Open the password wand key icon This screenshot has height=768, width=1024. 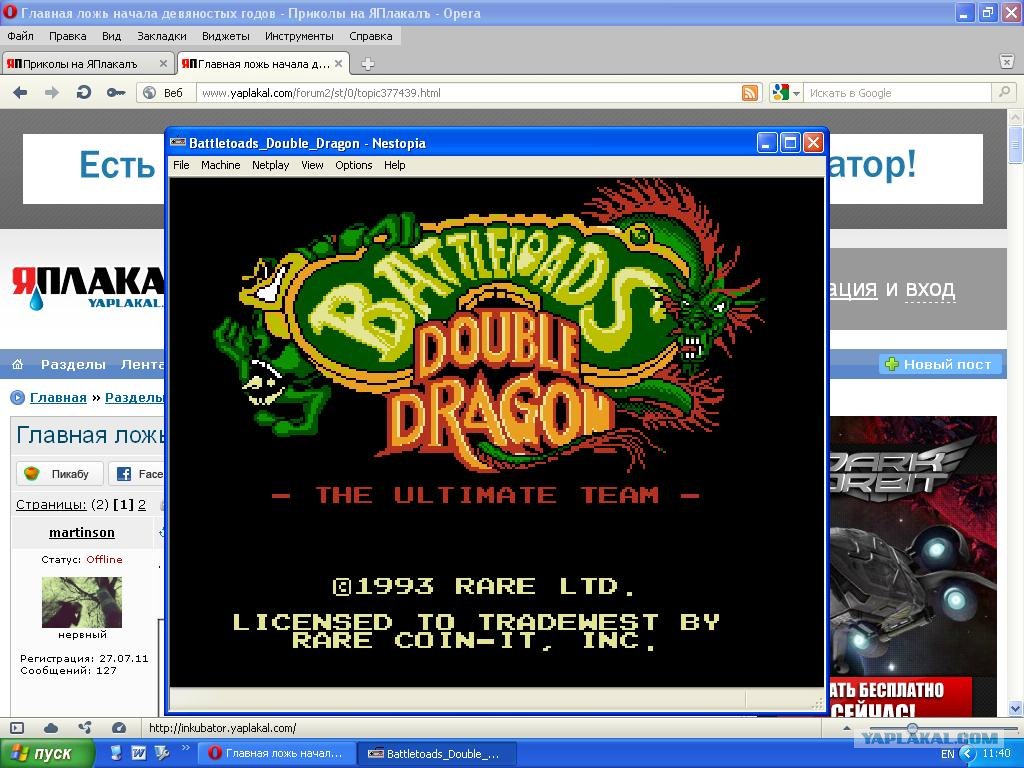pos(116,93)
